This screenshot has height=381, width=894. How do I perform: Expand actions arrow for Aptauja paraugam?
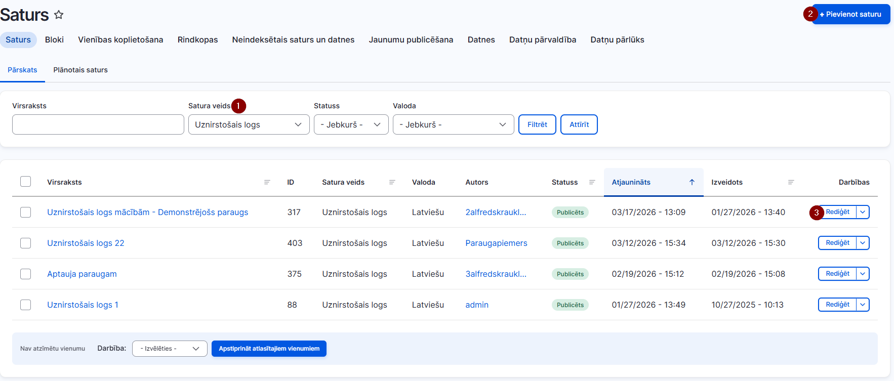pyautogui.click(x=863, y=274)
